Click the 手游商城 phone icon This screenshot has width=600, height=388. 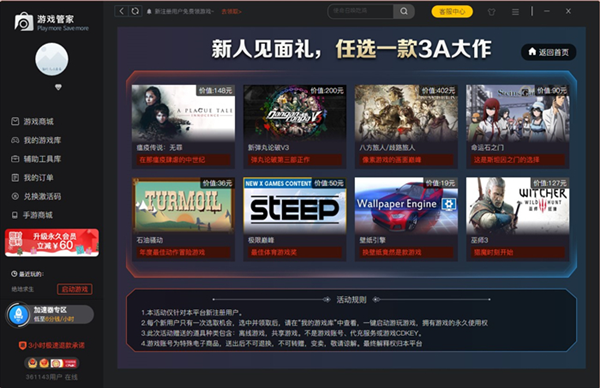click(x=15, y=215)
